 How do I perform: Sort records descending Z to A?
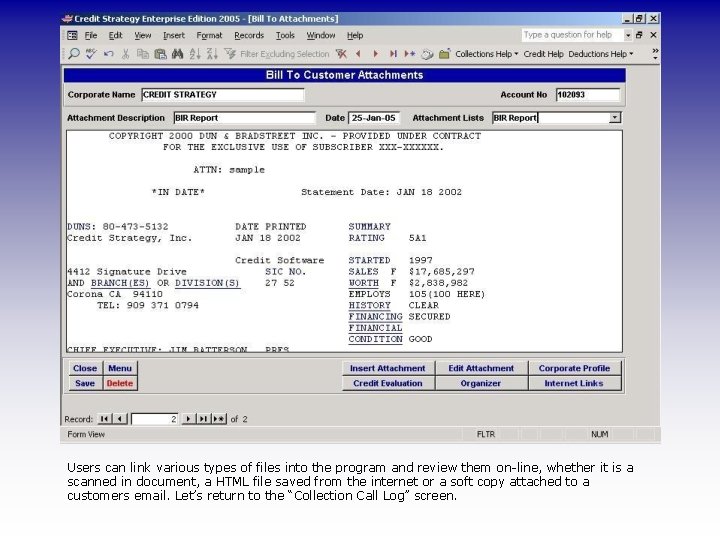(x=212, y=54)
